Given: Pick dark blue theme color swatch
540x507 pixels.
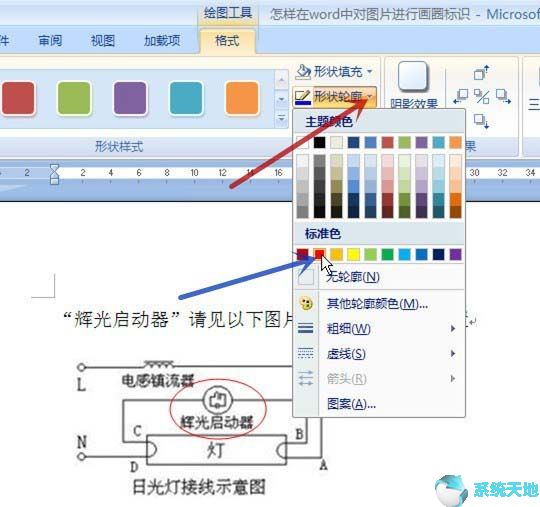Looking at the screenshot, I should click(353, 142).
